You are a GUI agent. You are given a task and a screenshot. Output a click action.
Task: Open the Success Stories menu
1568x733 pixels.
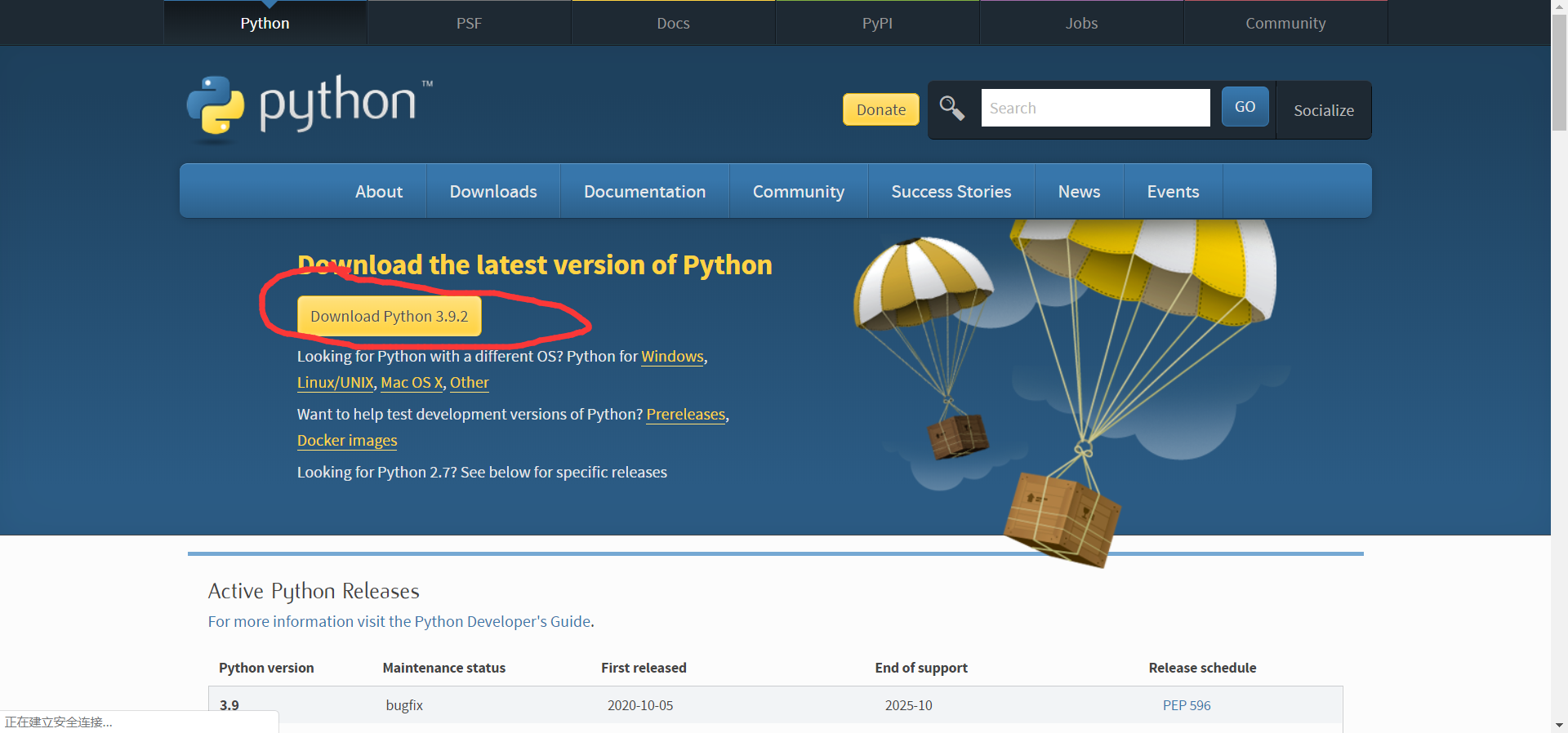(x=951, y=191)
